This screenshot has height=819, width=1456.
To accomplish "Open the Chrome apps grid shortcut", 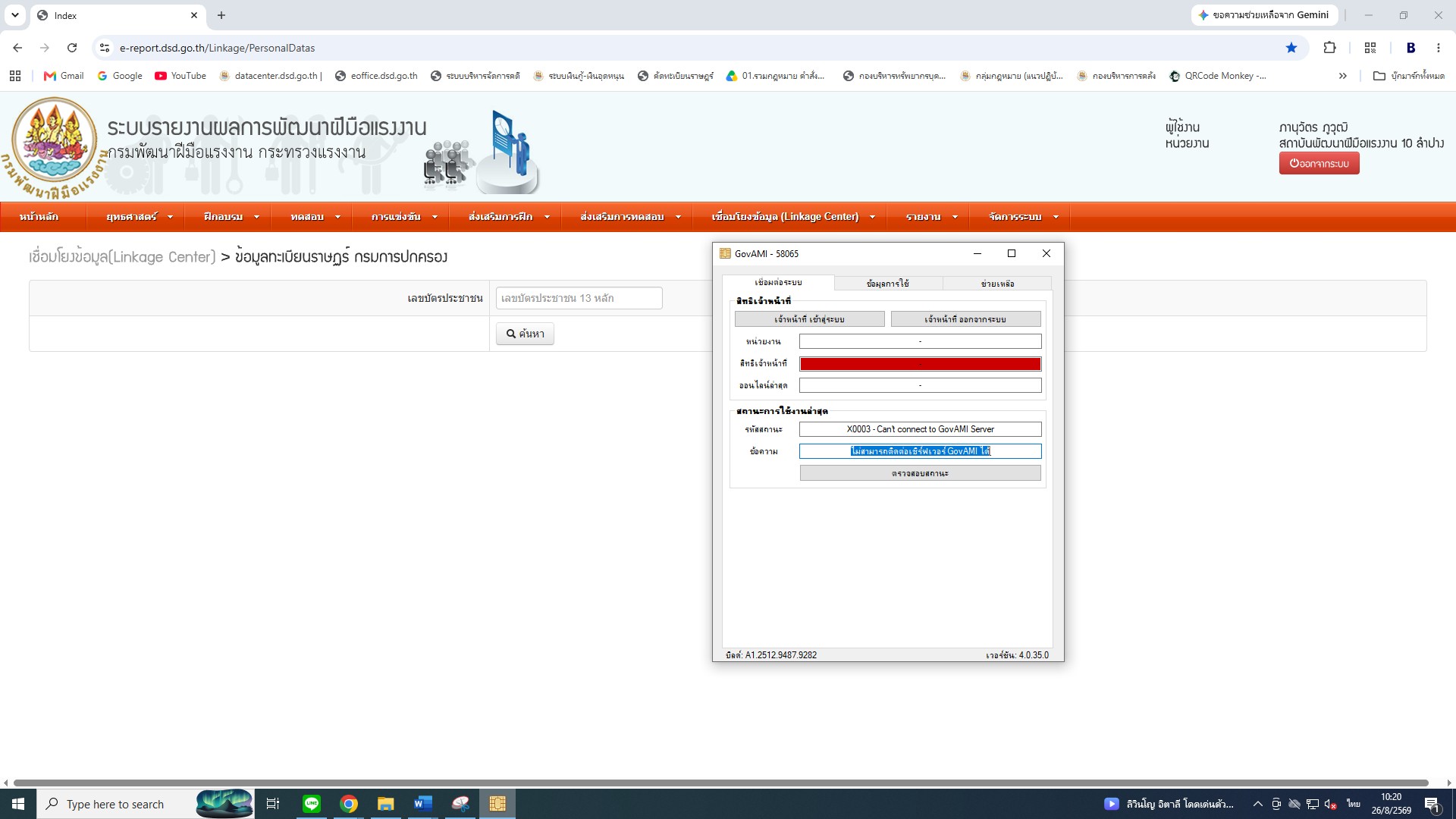I will pyautogui.click(x=15, y=76).
